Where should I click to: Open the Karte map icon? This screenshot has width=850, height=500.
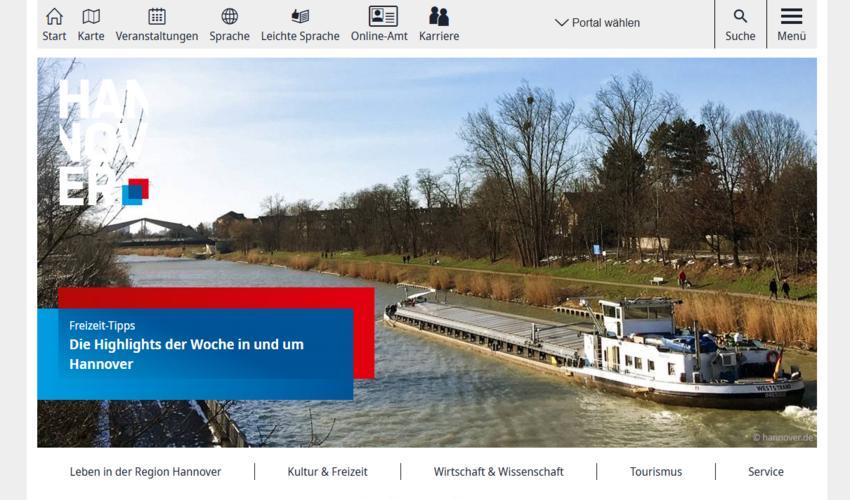pyautogui.click(x=91, y=16)
